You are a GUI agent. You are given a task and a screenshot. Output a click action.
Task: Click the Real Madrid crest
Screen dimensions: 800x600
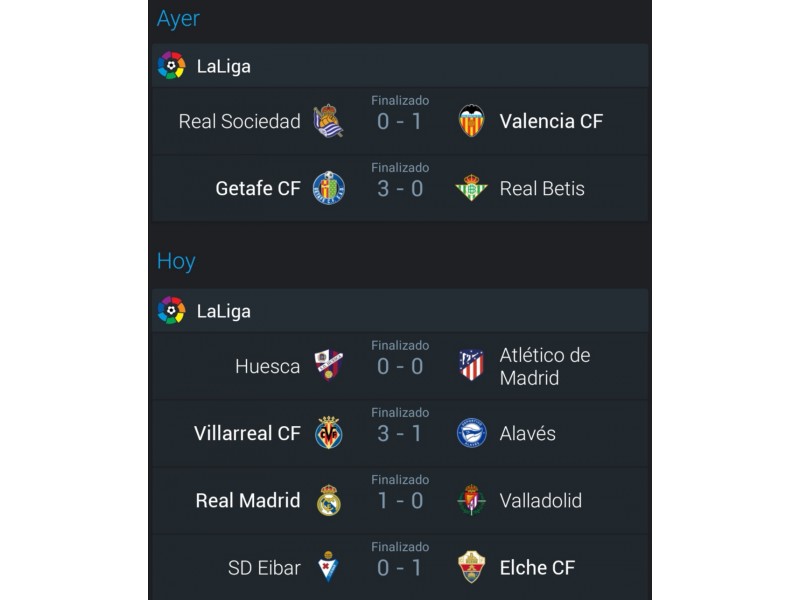pyautogui.click(x=329, y=500)
